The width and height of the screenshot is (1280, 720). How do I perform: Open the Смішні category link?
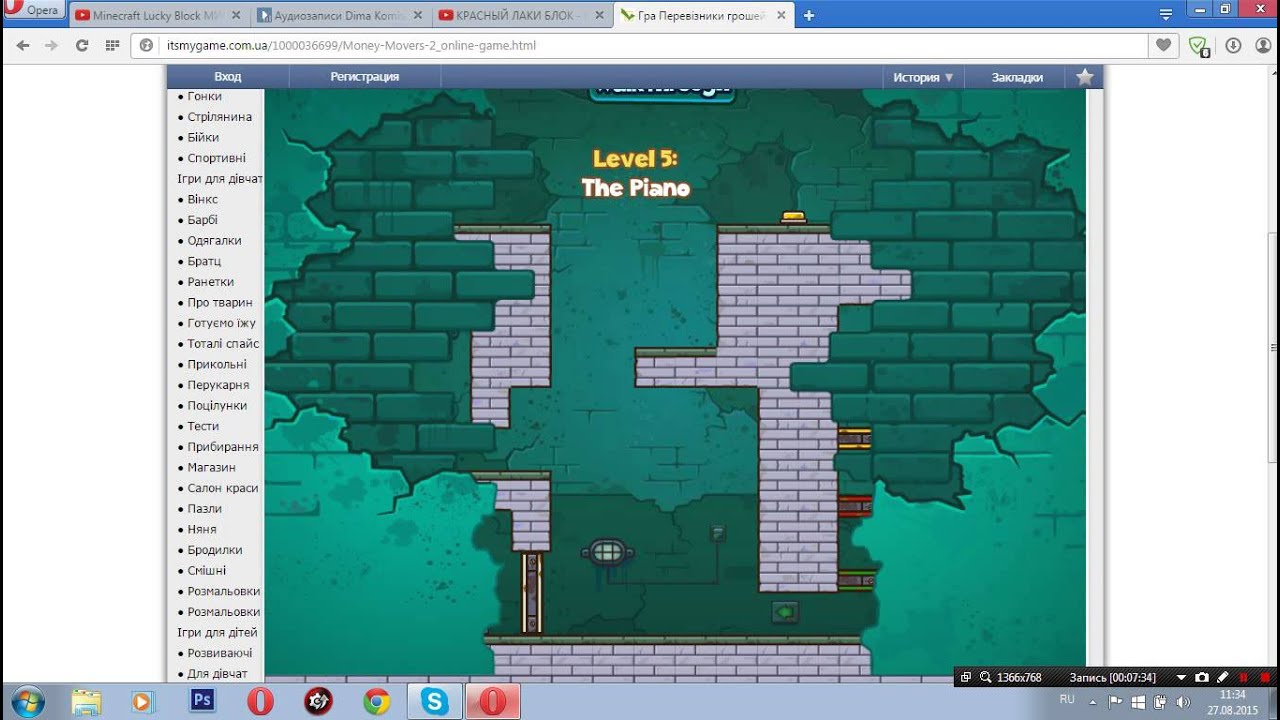click(x=207, y=571)
